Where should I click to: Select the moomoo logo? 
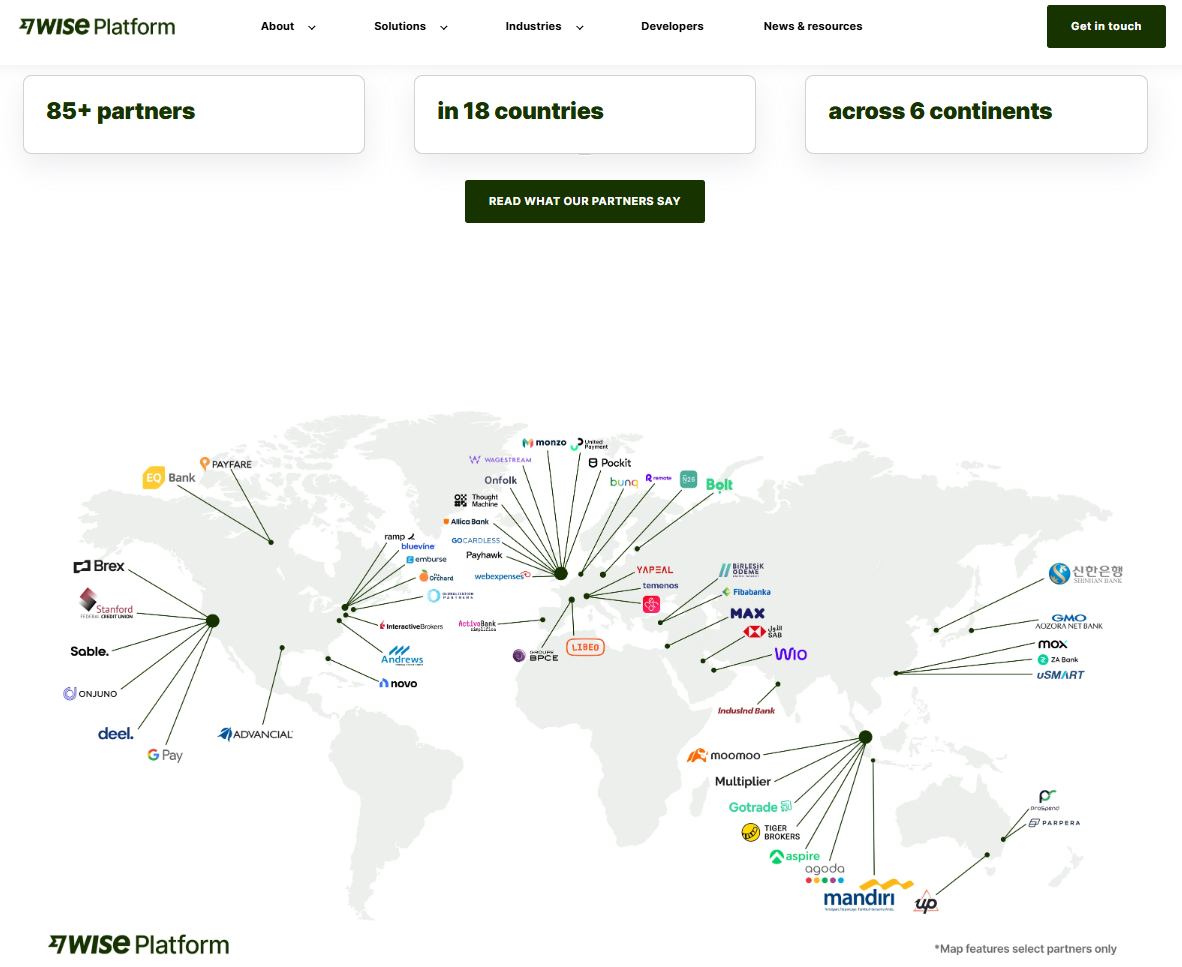(724, 755)
